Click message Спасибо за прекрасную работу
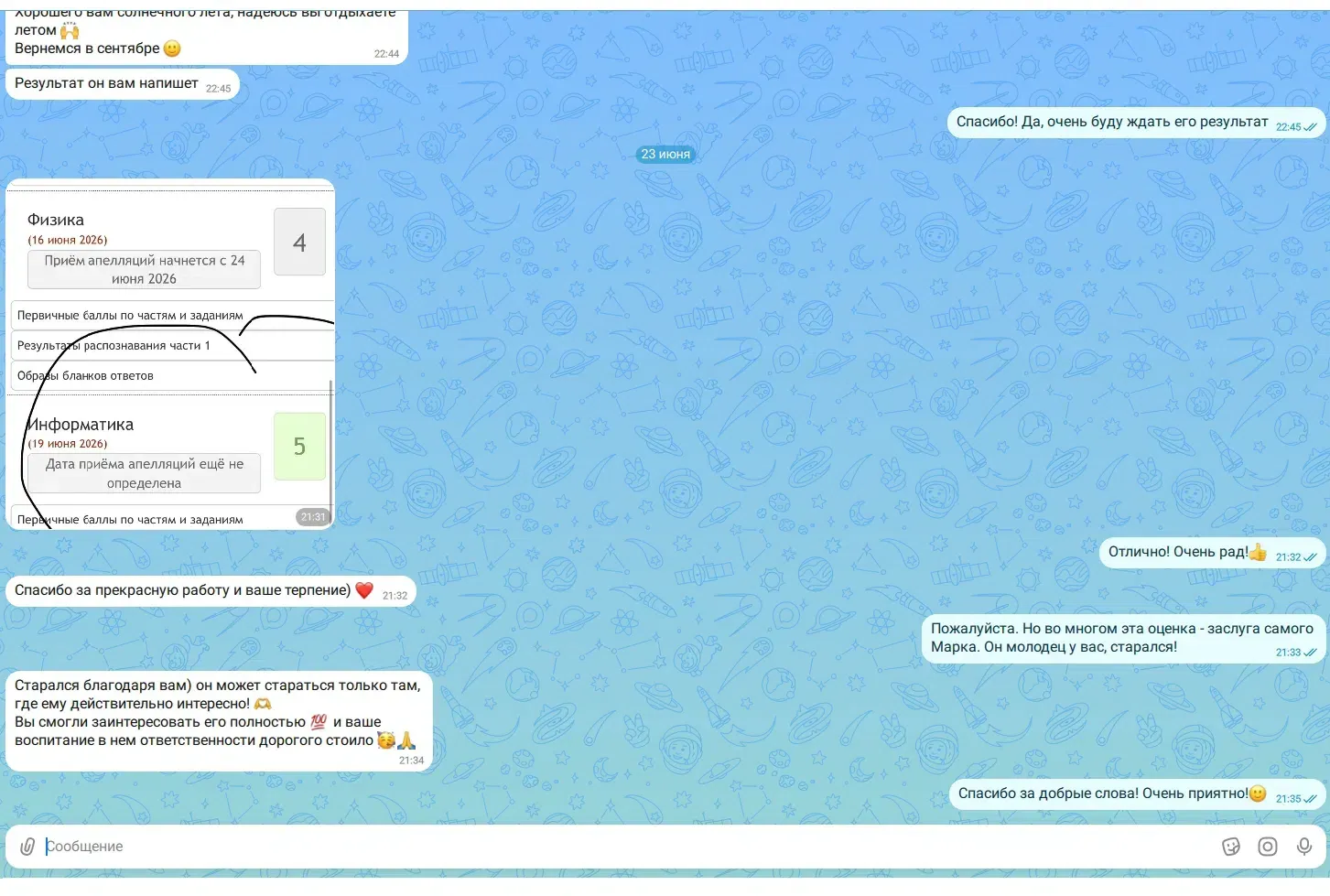This screenshot has height=896, width=1330. point(211,591)
